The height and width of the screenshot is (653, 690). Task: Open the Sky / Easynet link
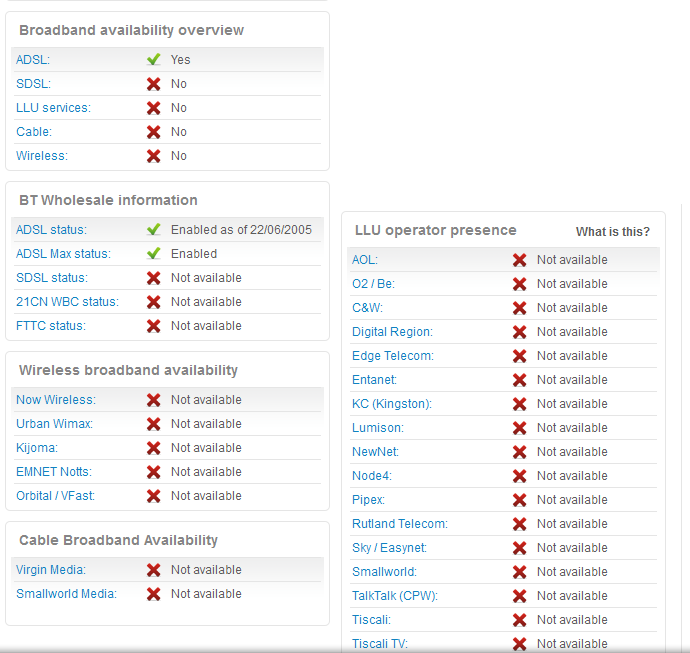coord(389,548)
